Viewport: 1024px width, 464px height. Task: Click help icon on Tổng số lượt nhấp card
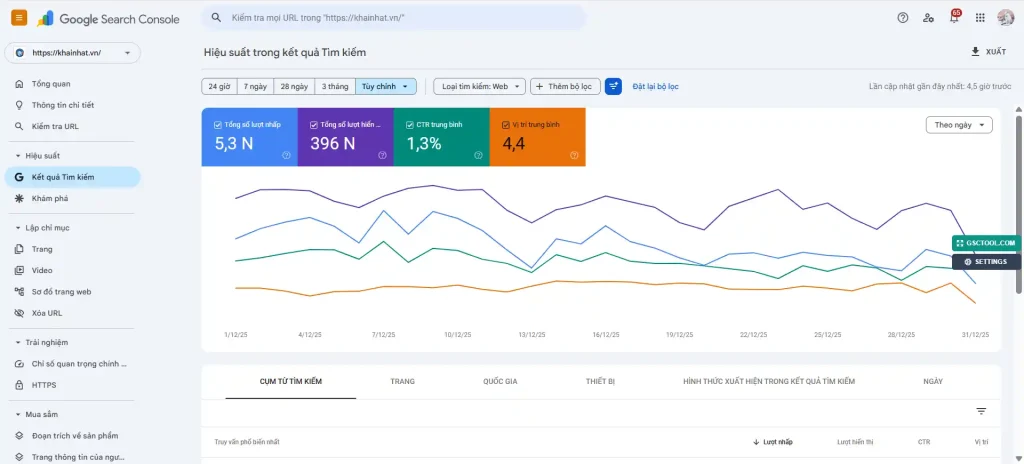[x=286, y=156]
